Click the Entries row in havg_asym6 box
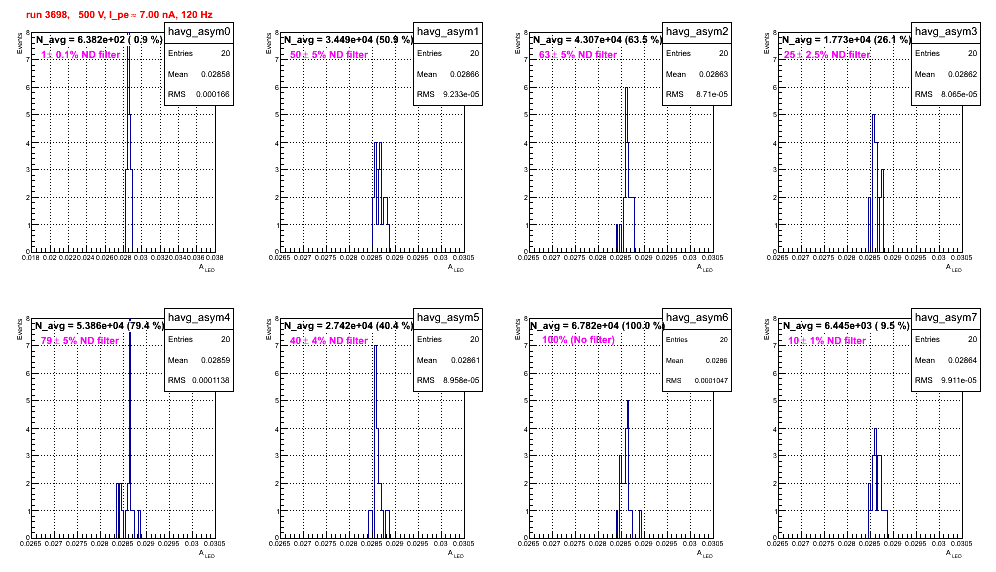996x572 pixels. pyautogui.click(x=697, y=339)
